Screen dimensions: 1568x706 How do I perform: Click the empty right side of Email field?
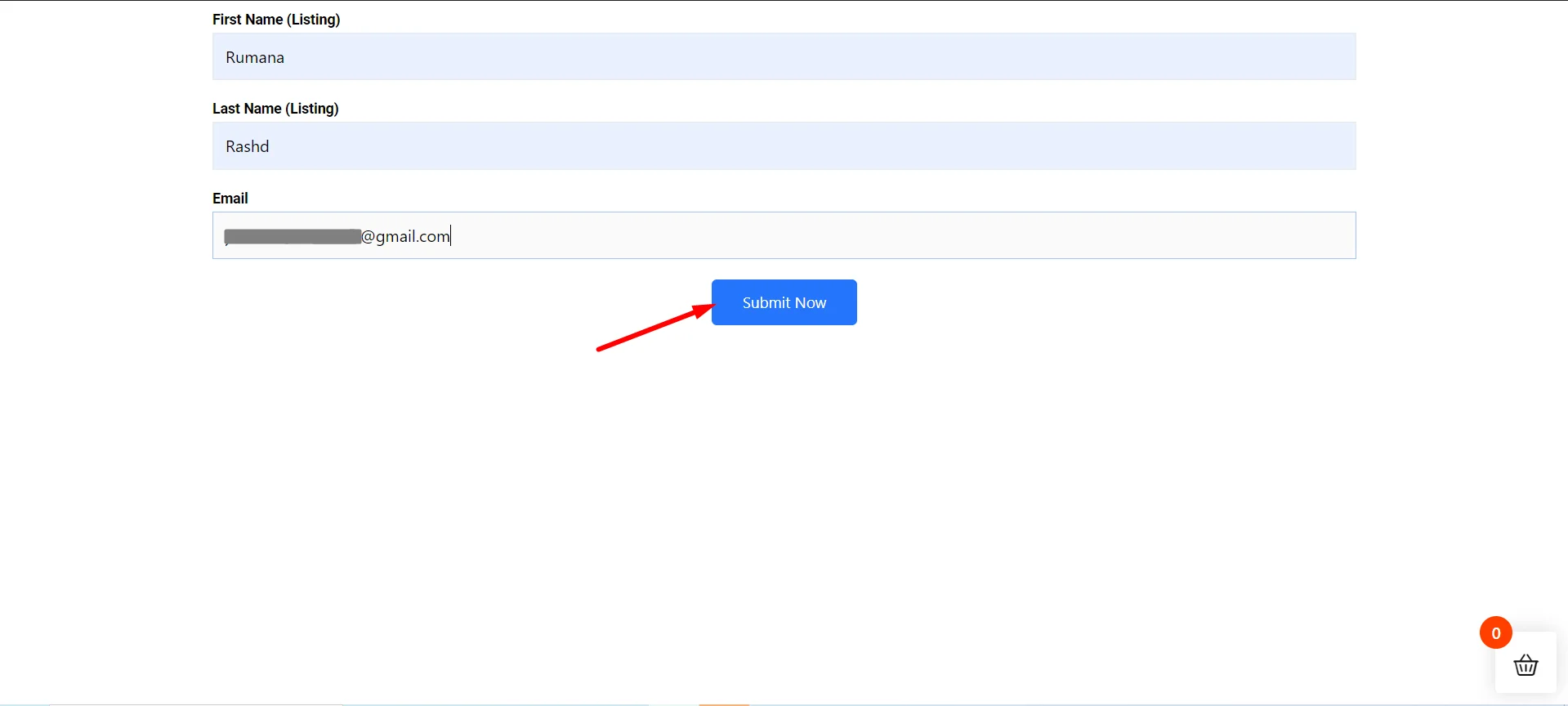coord(981,235)
